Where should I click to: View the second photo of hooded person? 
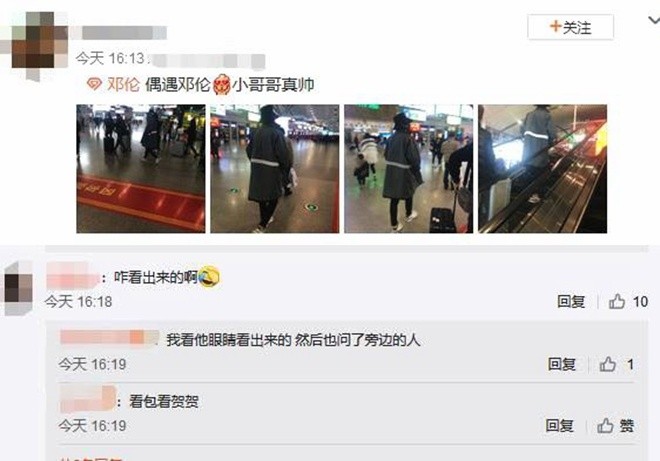tap(274, 168)
